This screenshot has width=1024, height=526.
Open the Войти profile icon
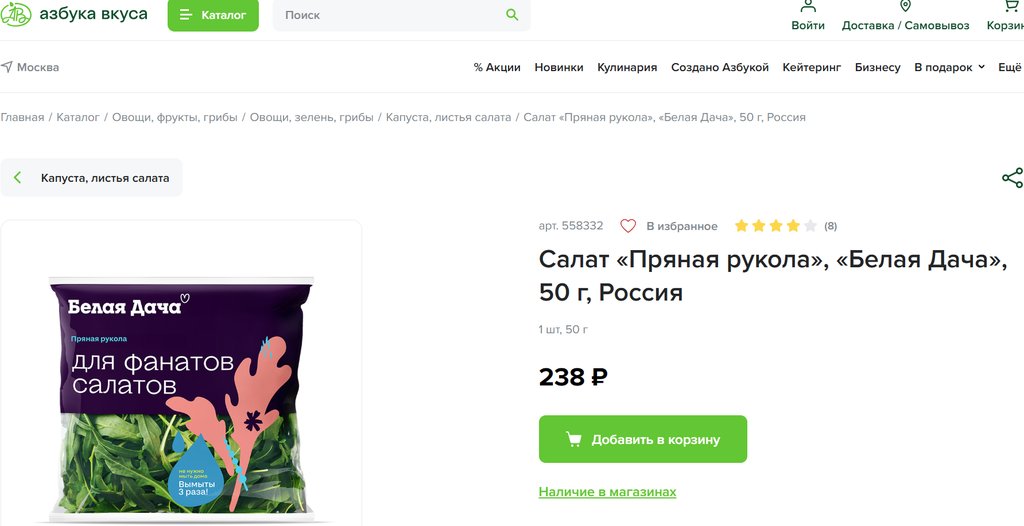coord(808,6)
